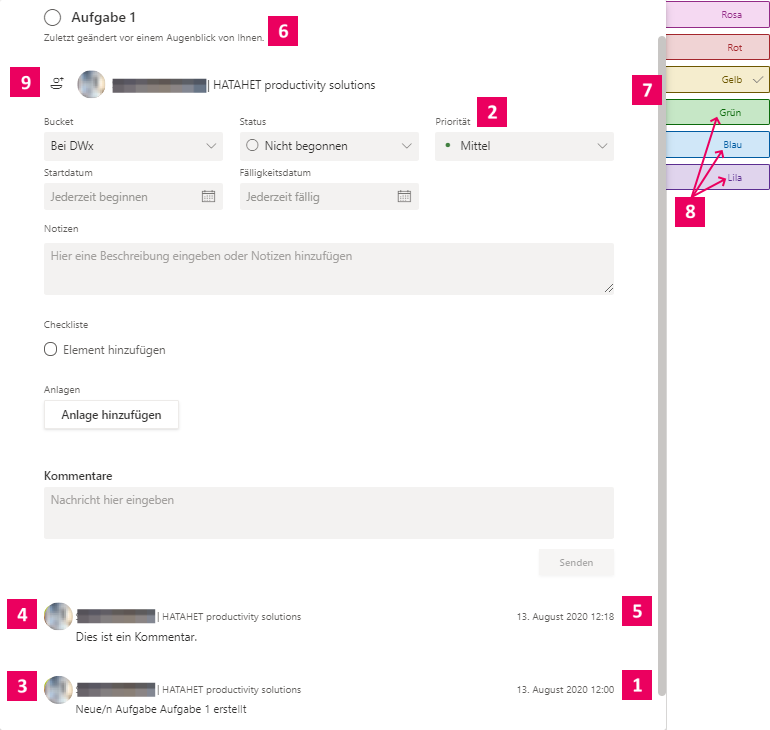This screenshot has height=730, width=770.
Task: Click text Neue/n Aufgabe Aufgabe 1 erstellt
Action: click(161, 709)
